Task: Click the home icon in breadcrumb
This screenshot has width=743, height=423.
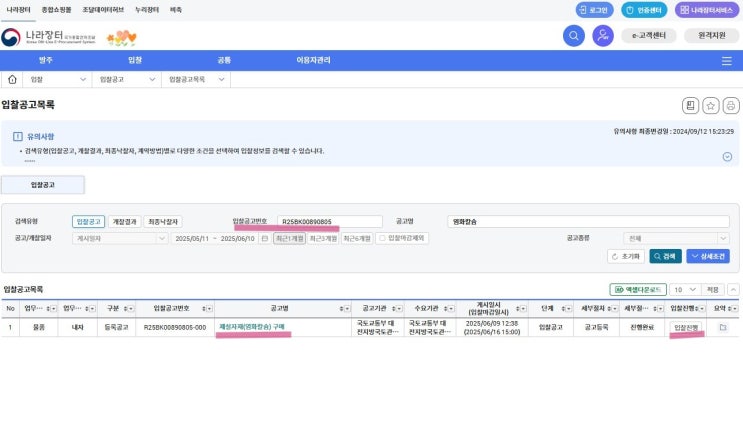Action: pyautogui.click(x=12, y=79)
